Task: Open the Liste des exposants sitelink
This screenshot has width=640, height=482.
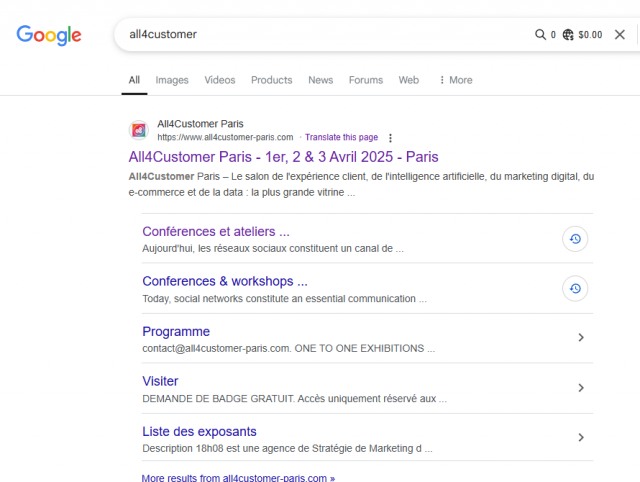Action: (x=199, y=431)
